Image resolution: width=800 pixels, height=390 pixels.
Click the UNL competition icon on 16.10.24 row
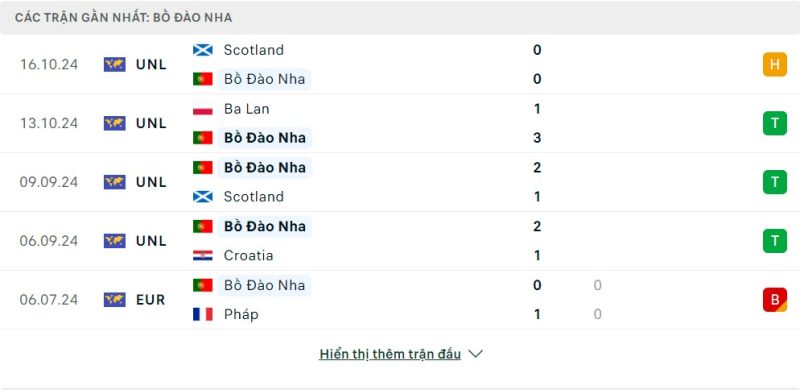pyautogui.click(x=114, y=64)
